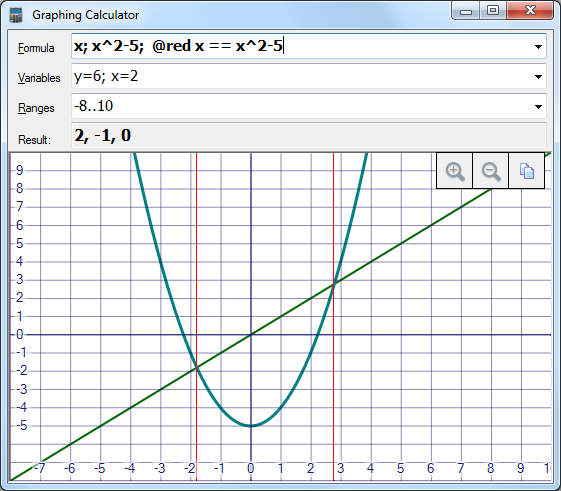561x491 pixels.
Task: Click the parabola vertex at y=-5
Action: tap(251, 426)
